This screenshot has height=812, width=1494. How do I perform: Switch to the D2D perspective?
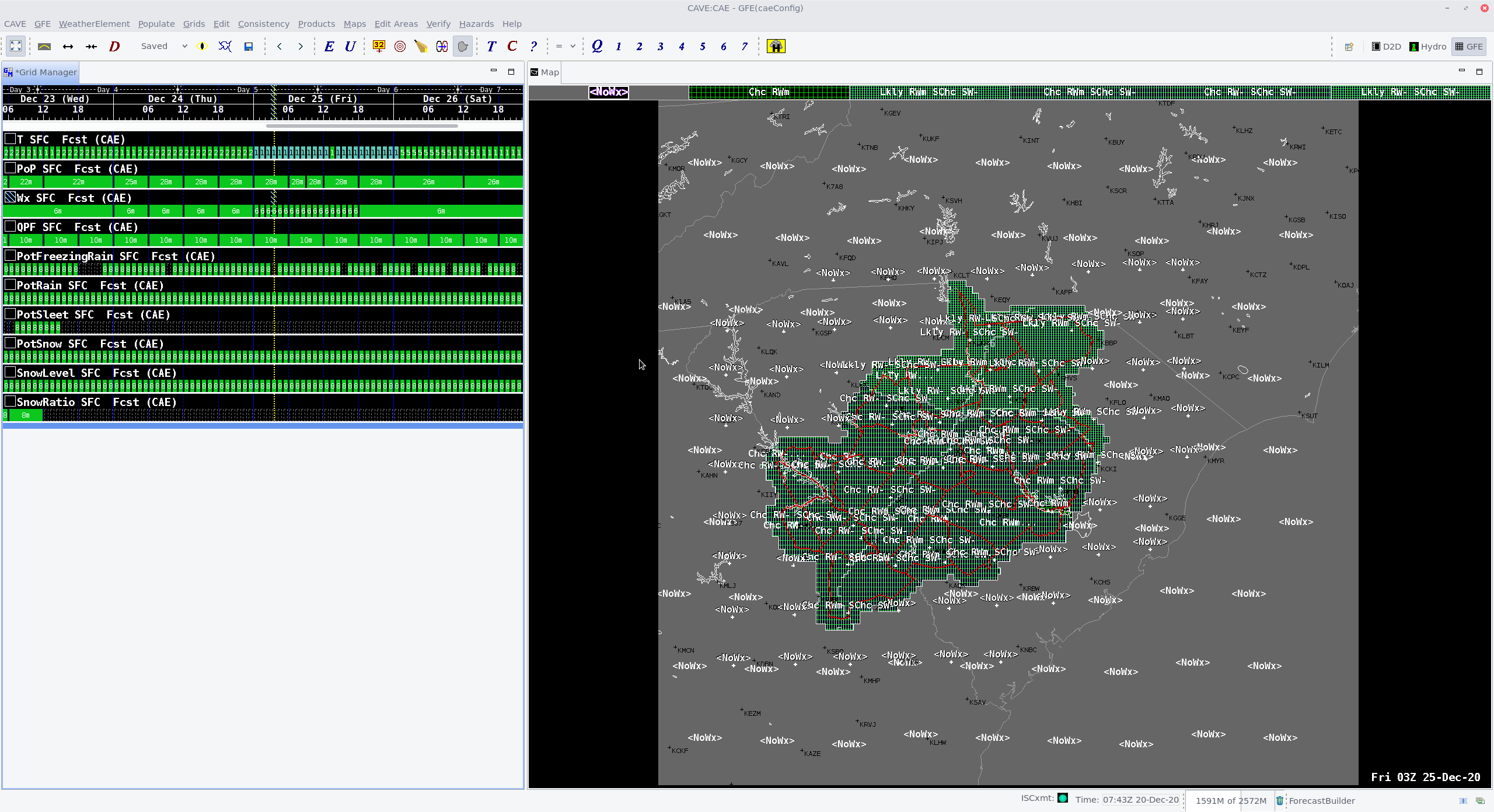tap(1386, 47)
